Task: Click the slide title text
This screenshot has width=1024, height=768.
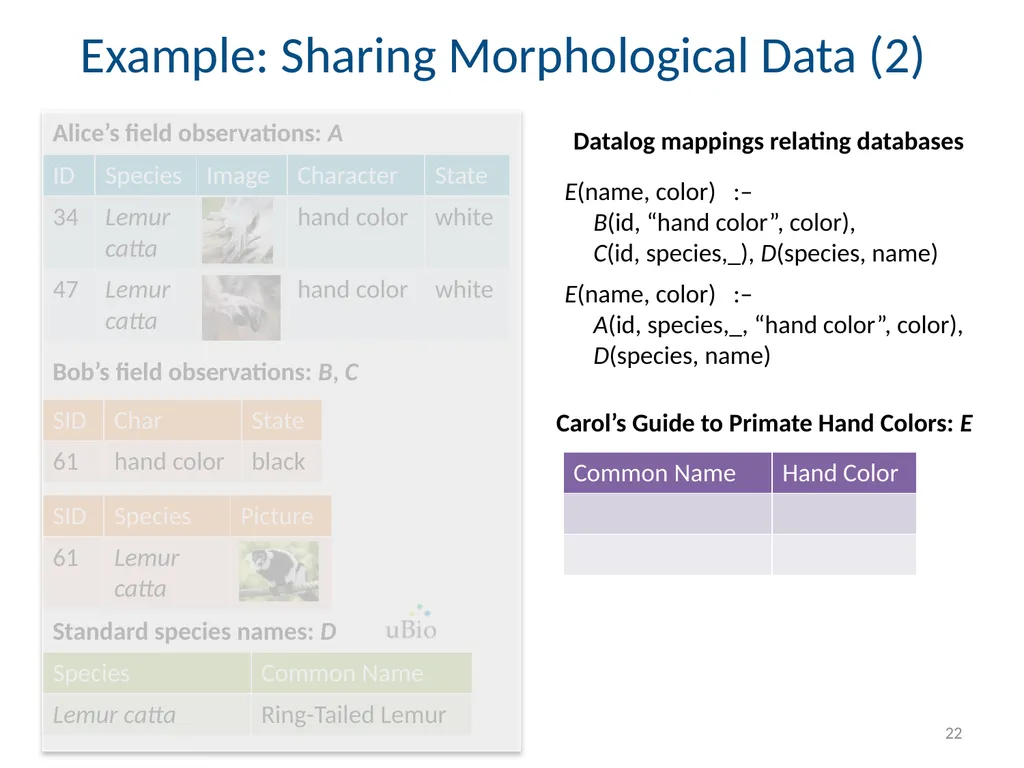Action: pos(502,56)
